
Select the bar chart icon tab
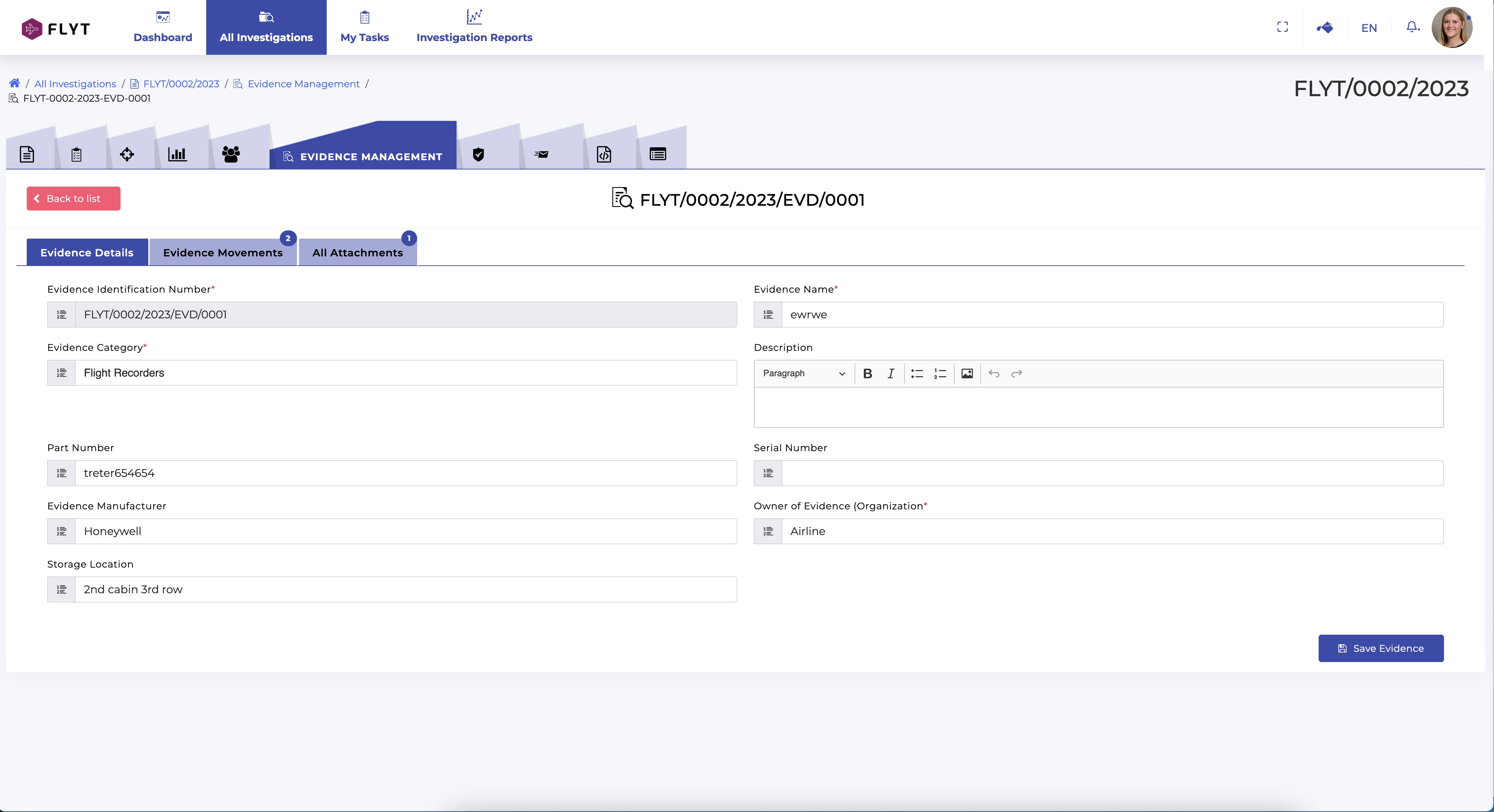point(177,154)
